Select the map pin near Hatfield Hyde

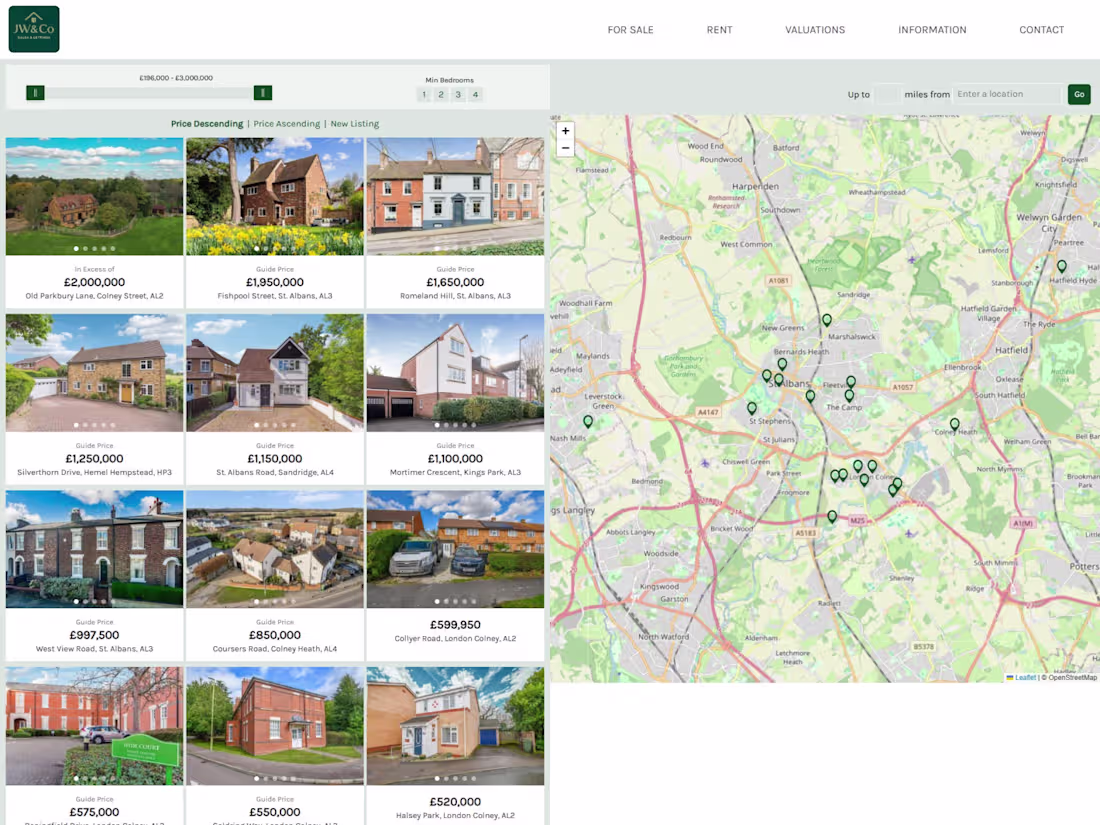tap(1061, 266)
